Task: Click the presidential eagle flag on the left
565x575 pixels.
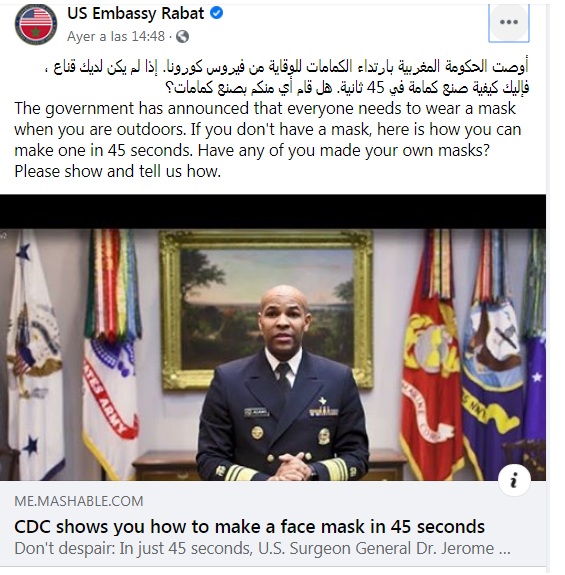Action: click(35, 354)
